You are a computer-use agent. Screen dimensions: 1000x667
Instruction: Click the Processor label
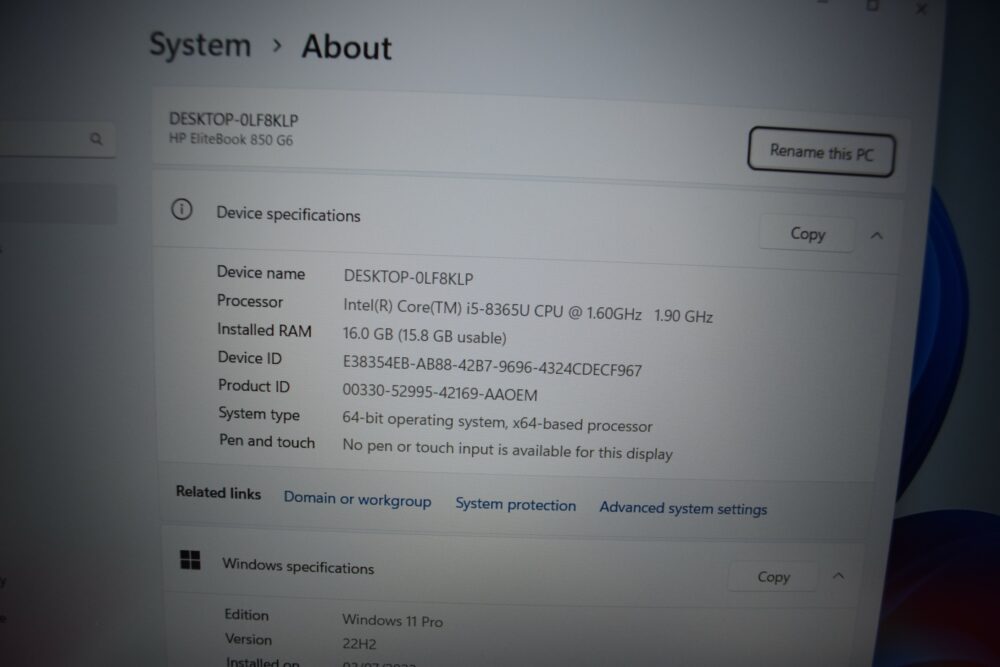pyautogui.click(x=250, y=301)
